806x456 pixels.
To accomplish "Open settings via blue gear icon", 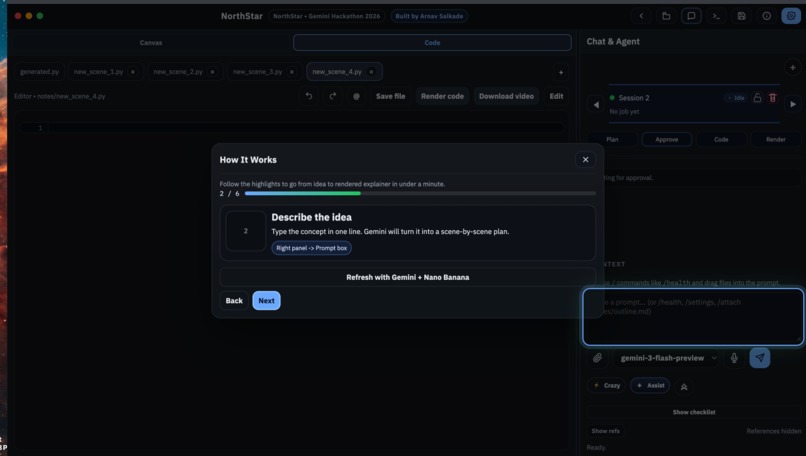I will pos(791,16).
